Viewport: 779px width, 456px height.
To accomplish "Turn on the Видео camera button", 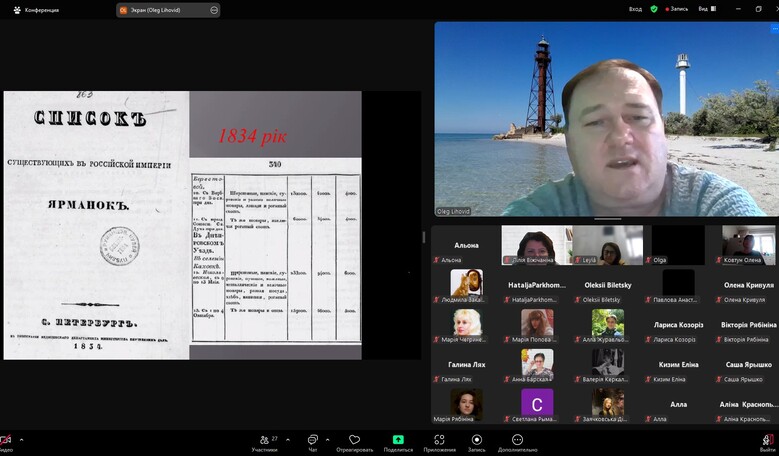I will coord(5,443).
